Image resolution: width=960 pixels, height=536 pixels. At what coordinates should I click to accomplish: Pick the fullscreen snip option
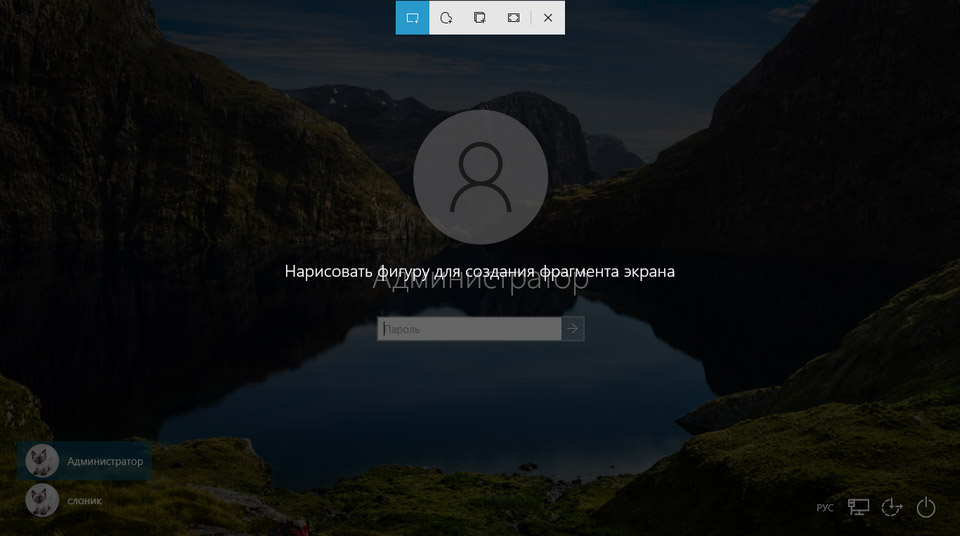pos(513,18)
